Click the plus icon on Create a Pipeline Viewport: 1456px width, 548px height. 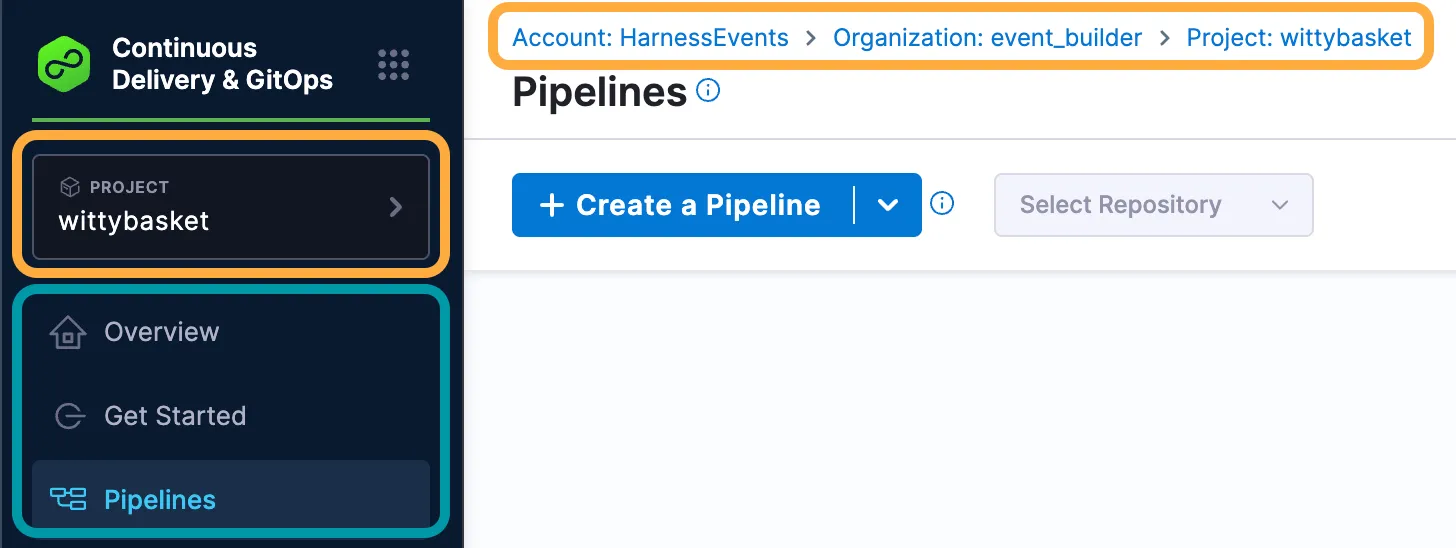[552, 205]
